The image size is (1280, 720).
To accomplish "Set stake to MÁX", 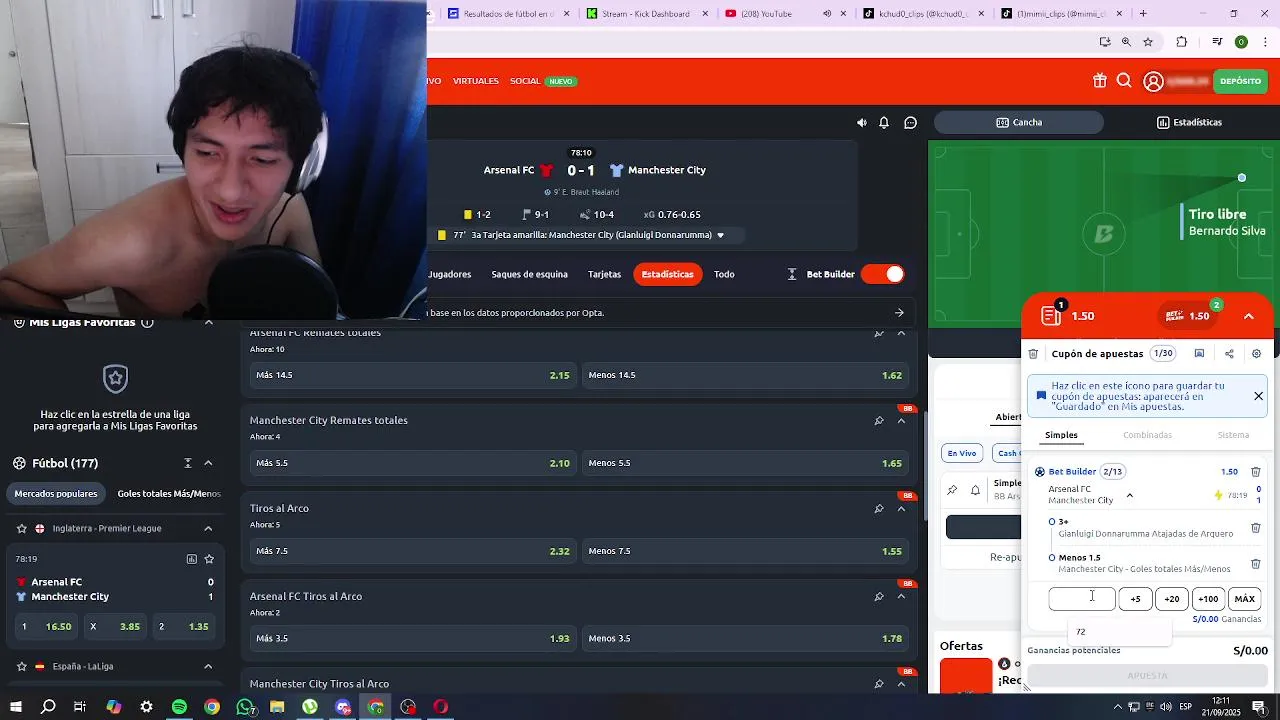I will (1245, 599).
